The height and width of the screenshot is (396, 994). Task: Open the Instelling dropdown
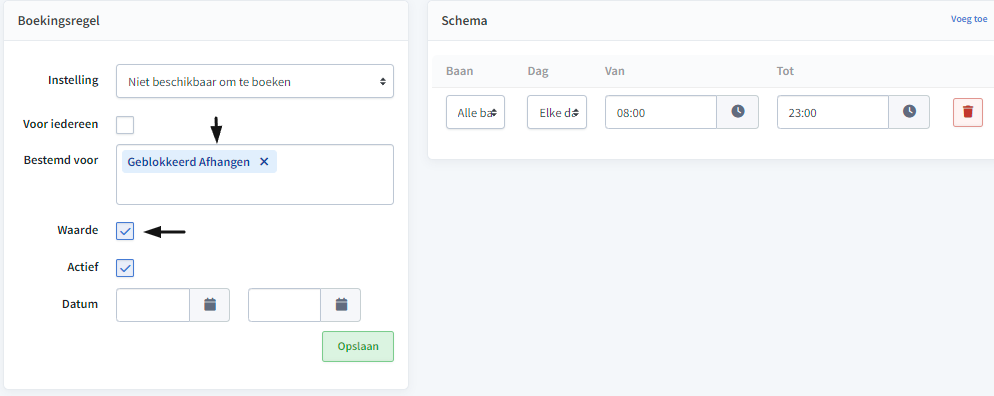pos(255,81)
